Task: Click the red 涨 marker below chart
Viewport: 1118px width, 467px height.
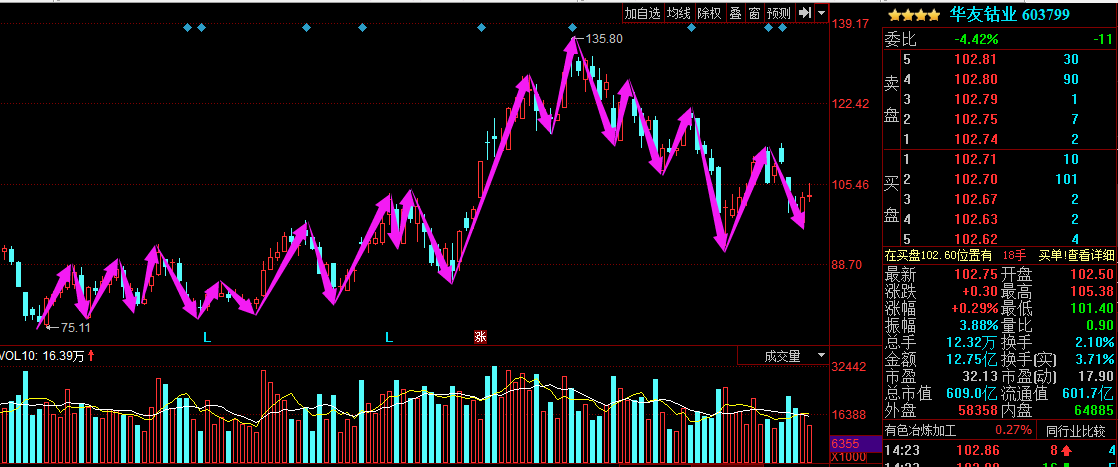Action: 481,337
